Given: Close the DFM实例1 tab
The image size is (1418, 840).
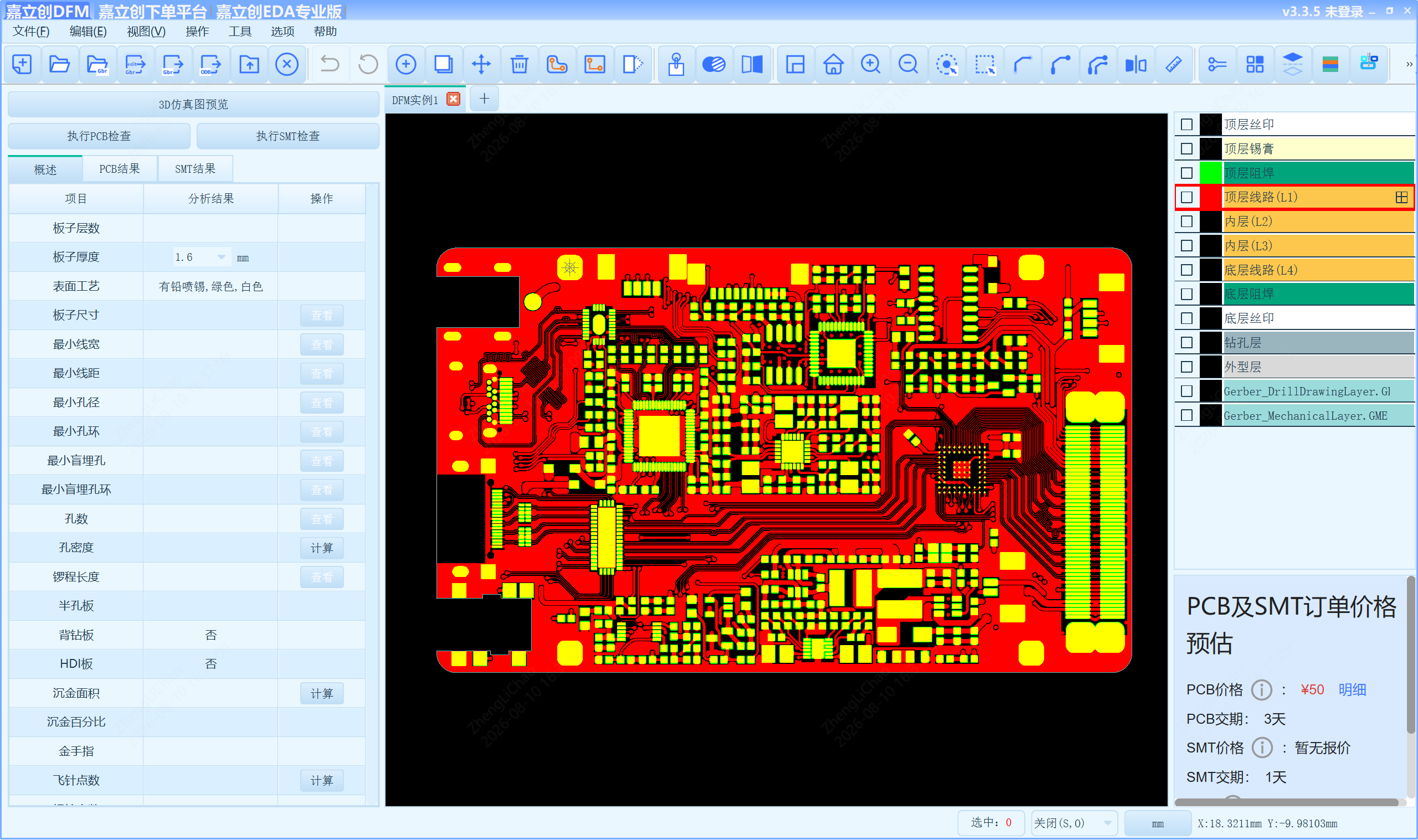Looking at the screenshot, I should tap(454, 100).
